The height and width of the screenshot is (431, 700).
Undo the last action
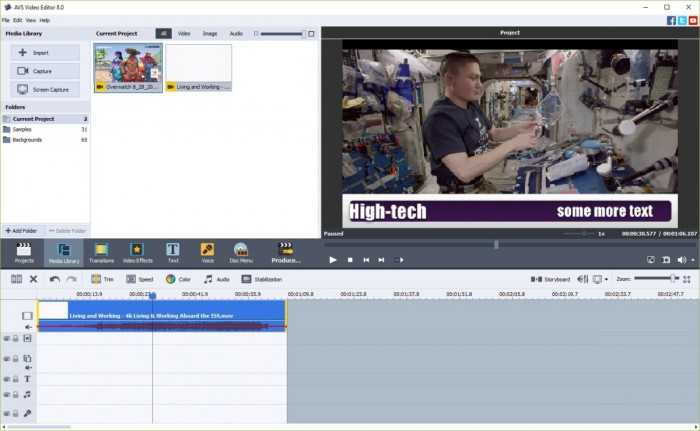click(x=55, y=279)
